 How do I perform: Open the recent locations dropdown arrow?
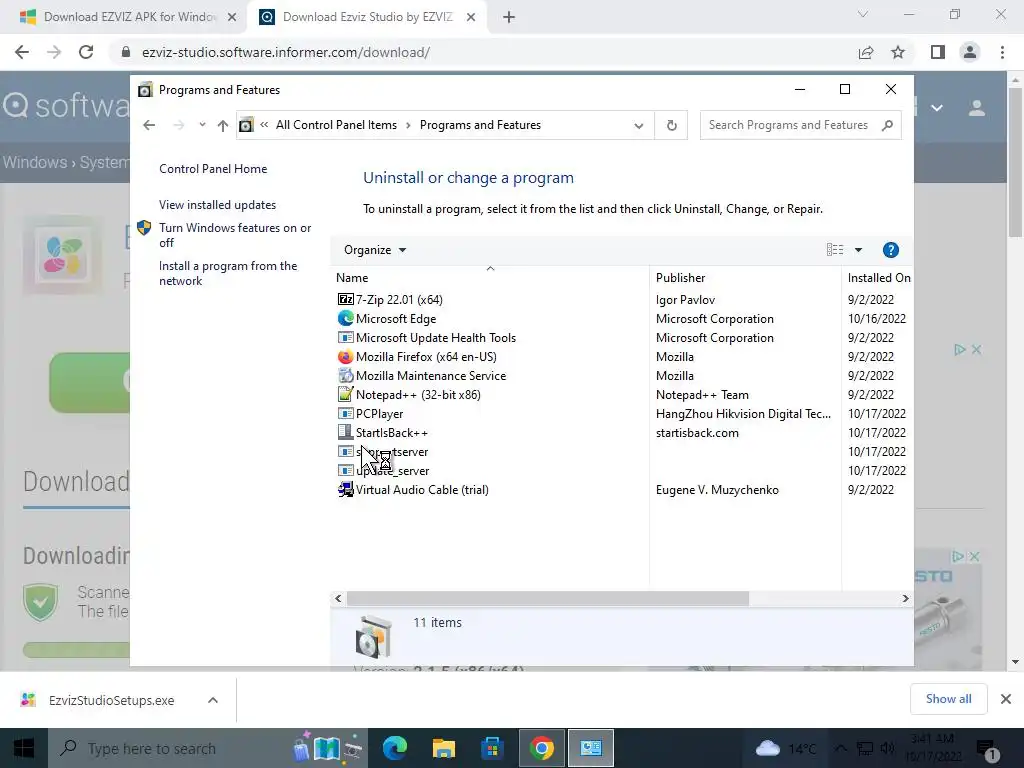click(202, 125)
